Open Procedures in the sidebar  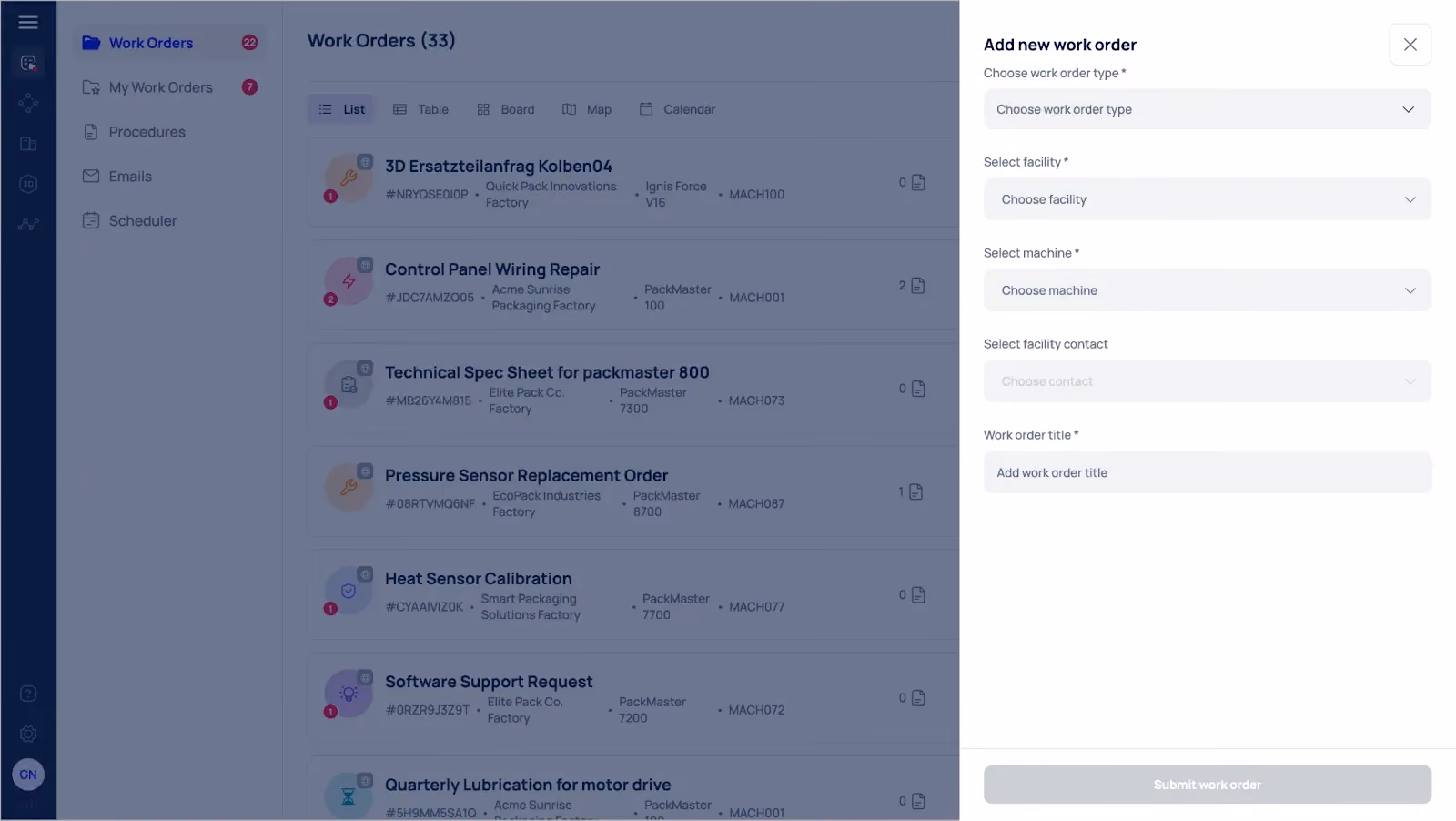click(x=169, y=132)
